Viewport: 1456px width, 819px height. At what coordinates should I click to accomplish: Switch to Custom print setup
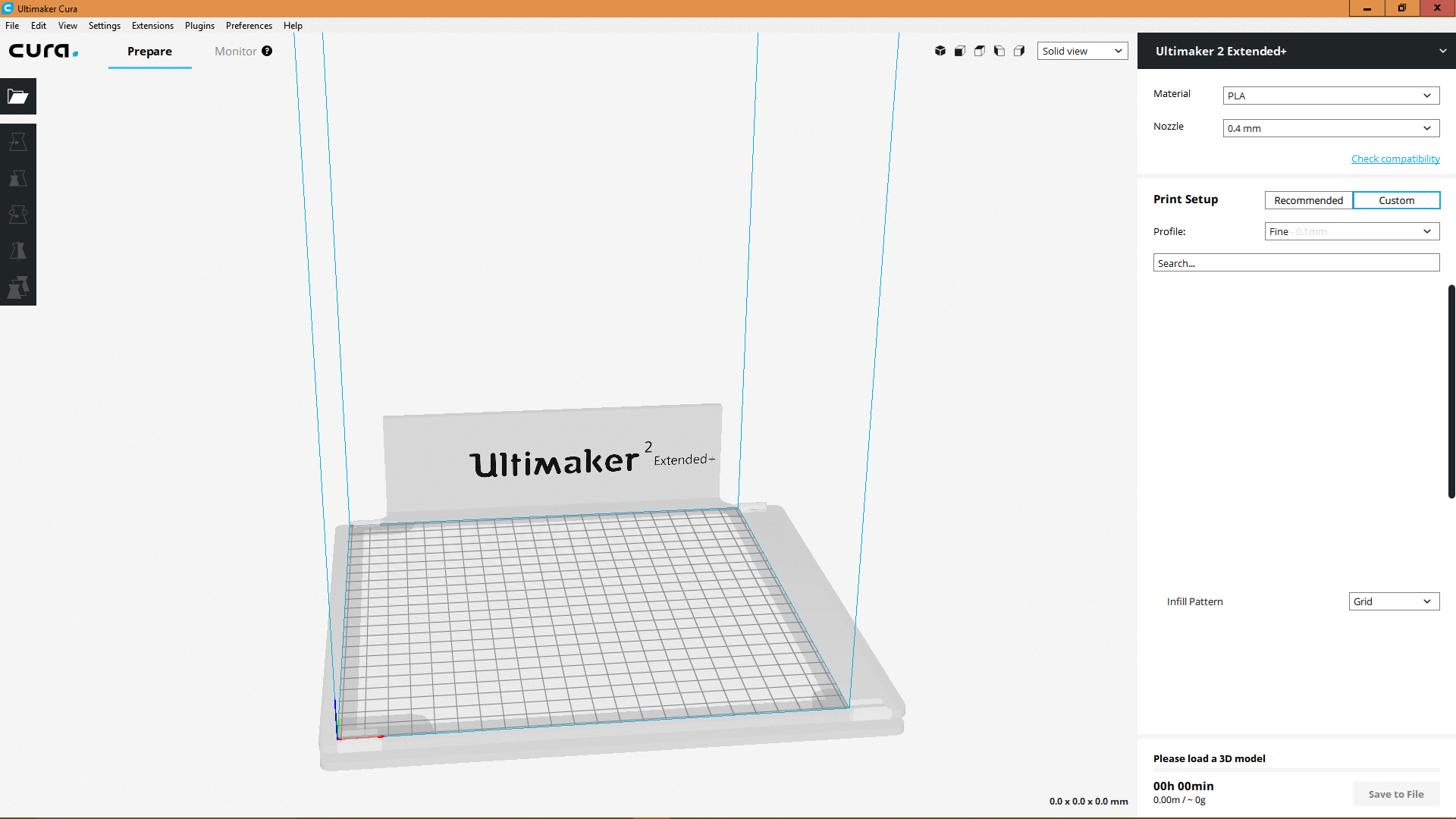click(1396, 200)
